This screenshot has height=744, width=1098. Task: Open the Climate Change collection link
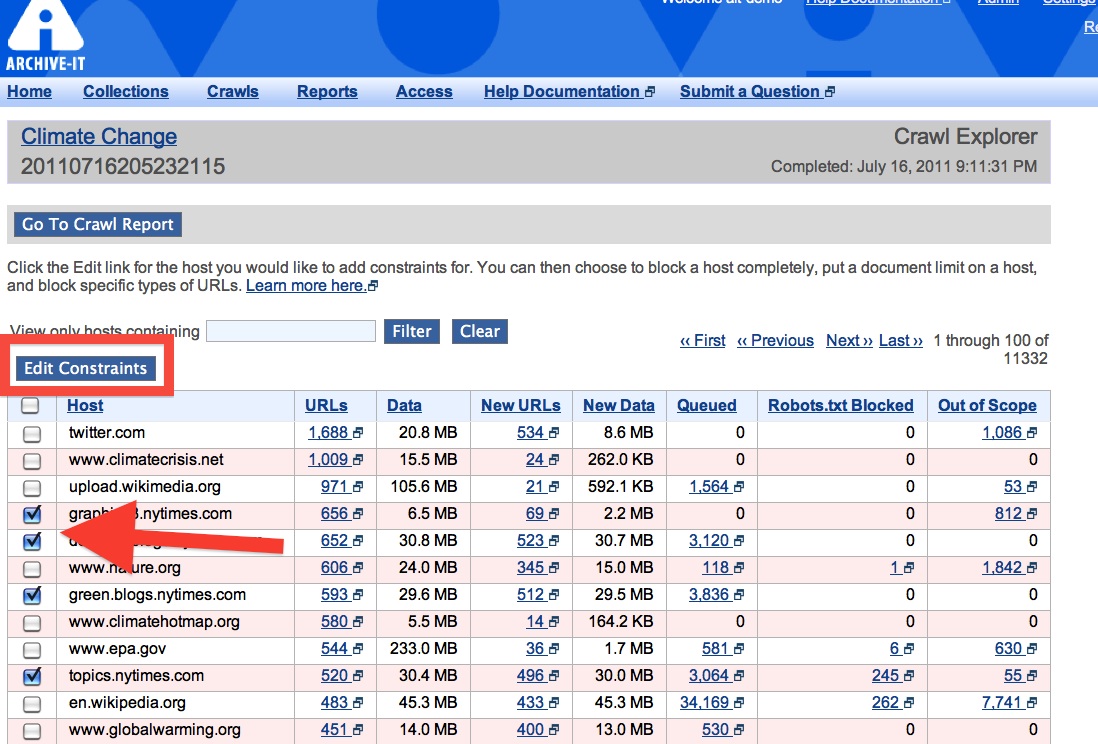99,137
